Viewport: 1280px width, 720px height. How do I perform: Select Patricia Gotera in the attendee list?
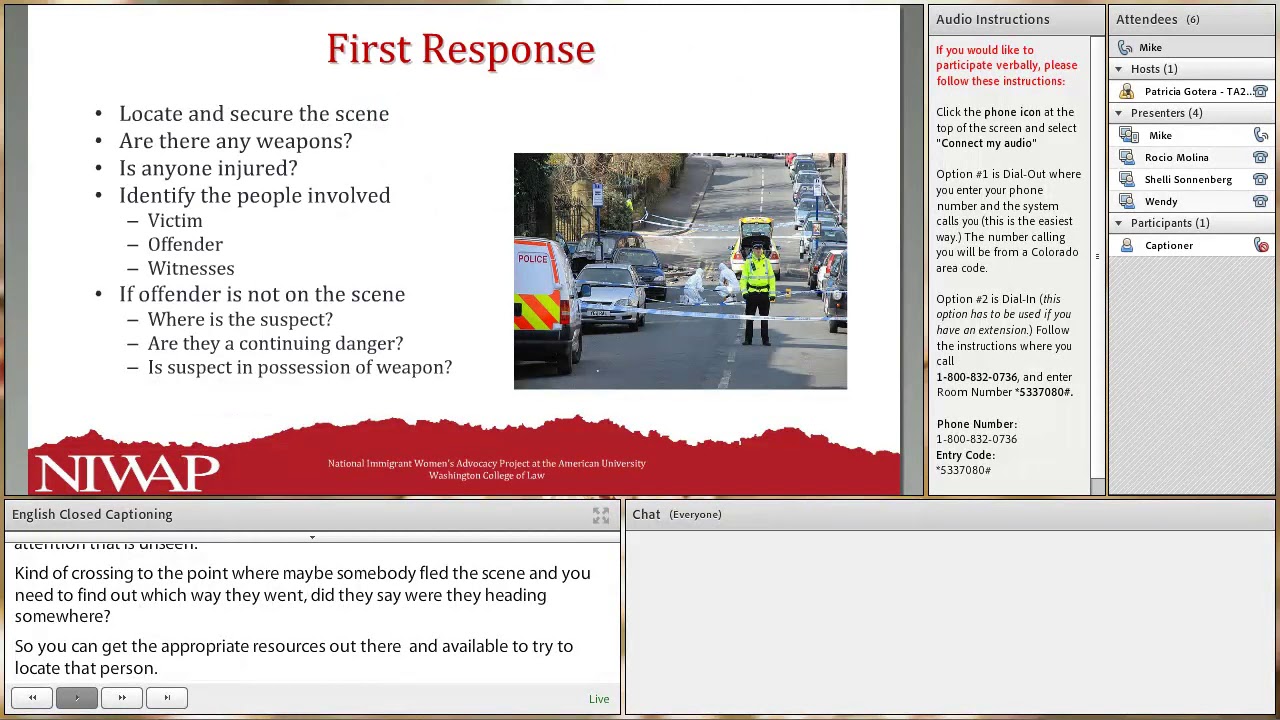1192,92
